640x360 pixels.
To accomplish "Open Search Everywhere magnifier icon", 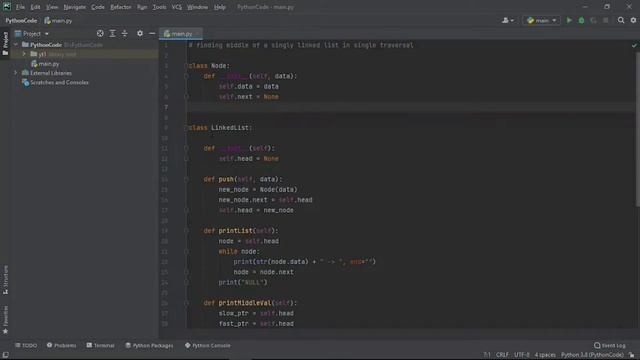I will 621,20.
